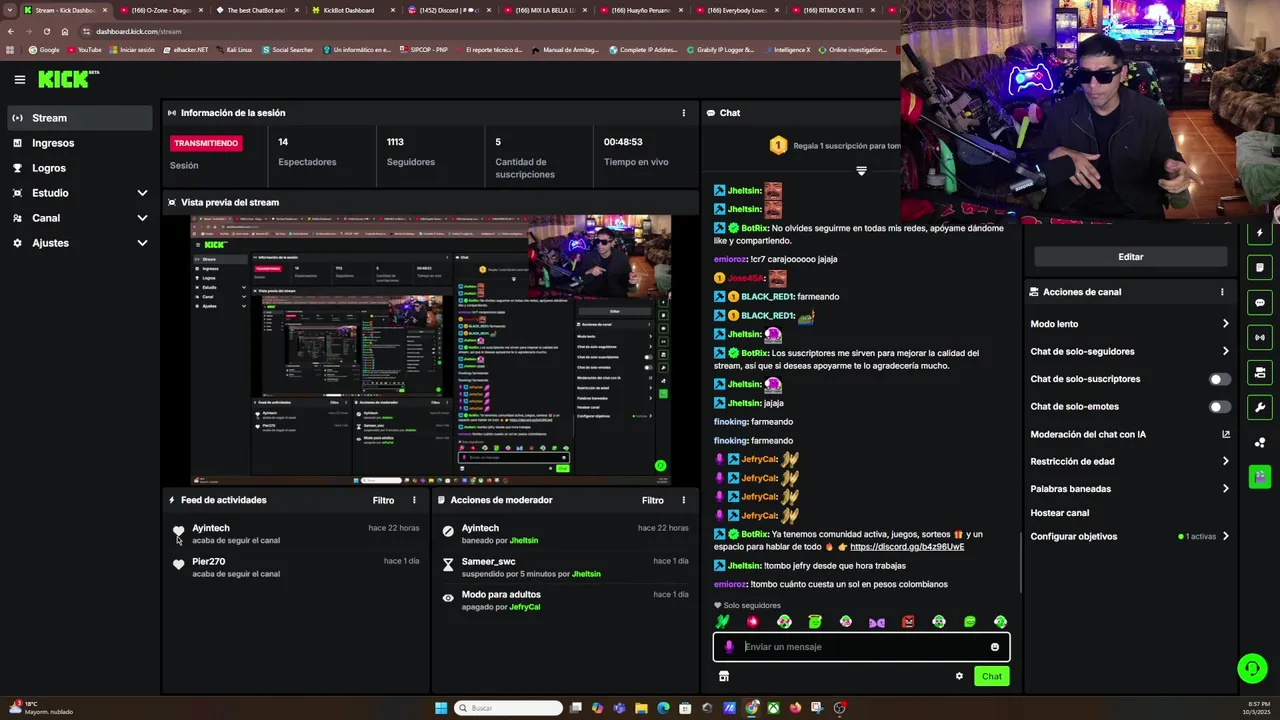Click the green headset support button
This screenshot has height=720, width=1280.
tap(1252, 668)
